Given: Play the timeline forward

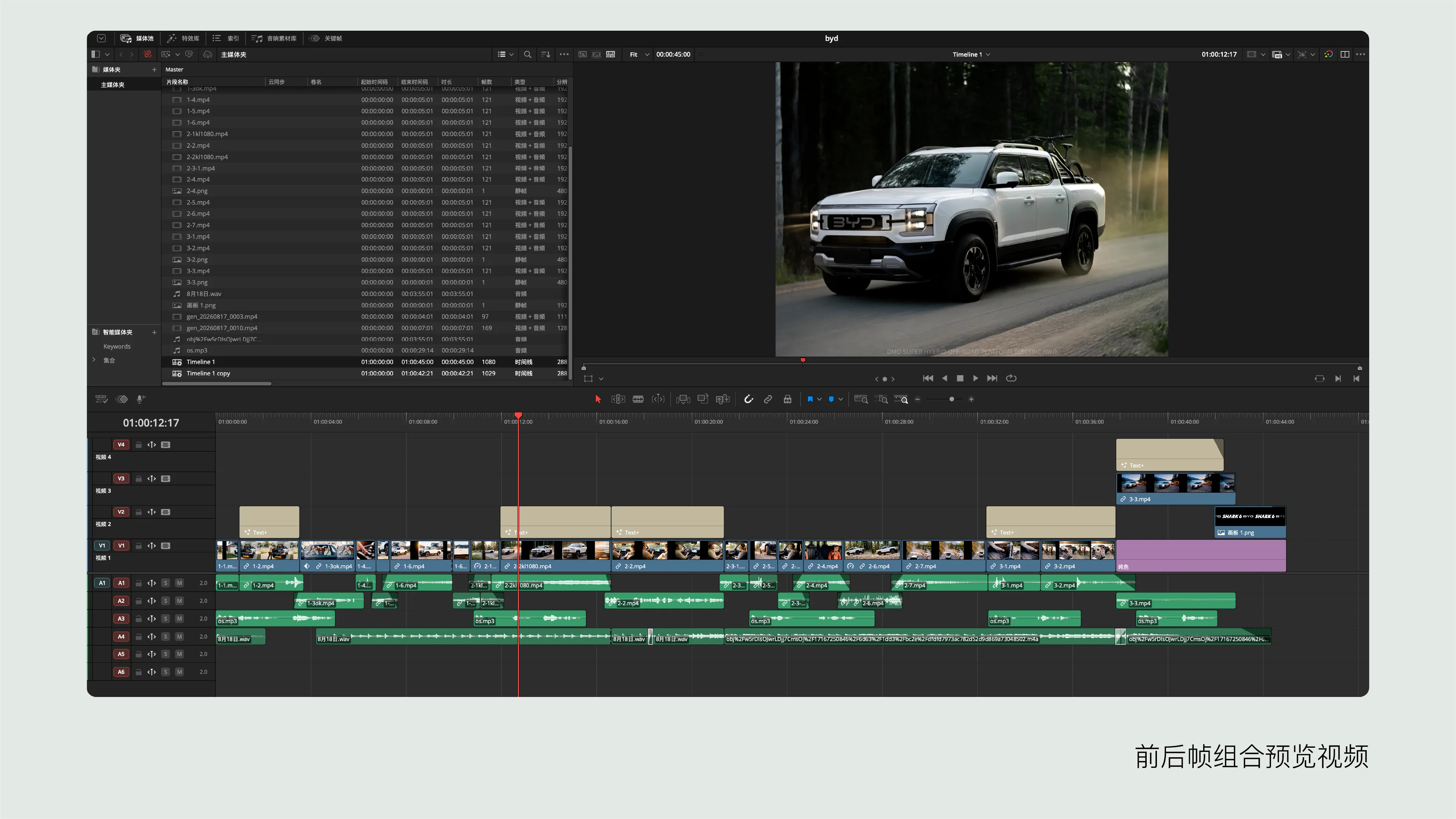Looking at the screenshot, I should coord(976,378).
